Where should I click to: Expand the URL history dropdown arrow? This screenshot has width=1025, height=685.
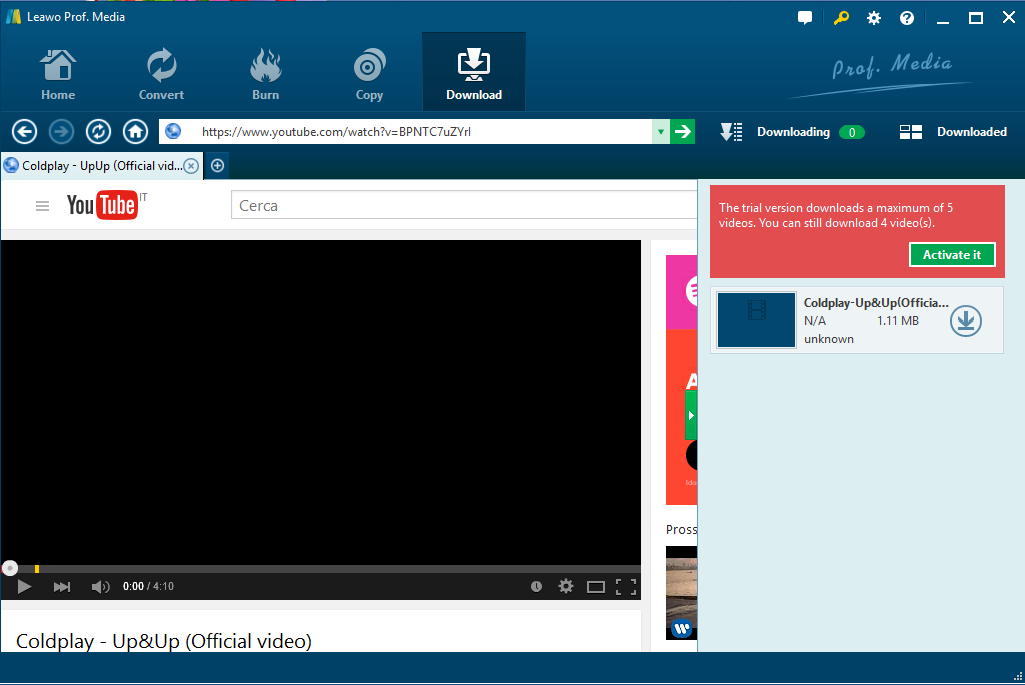coord(661,132)
